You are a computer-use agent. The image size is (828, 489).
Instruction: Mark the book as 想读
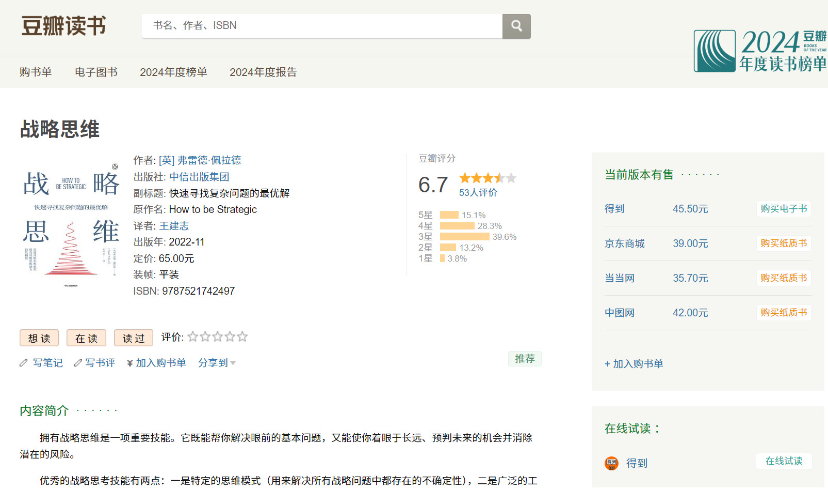(39, 338)
